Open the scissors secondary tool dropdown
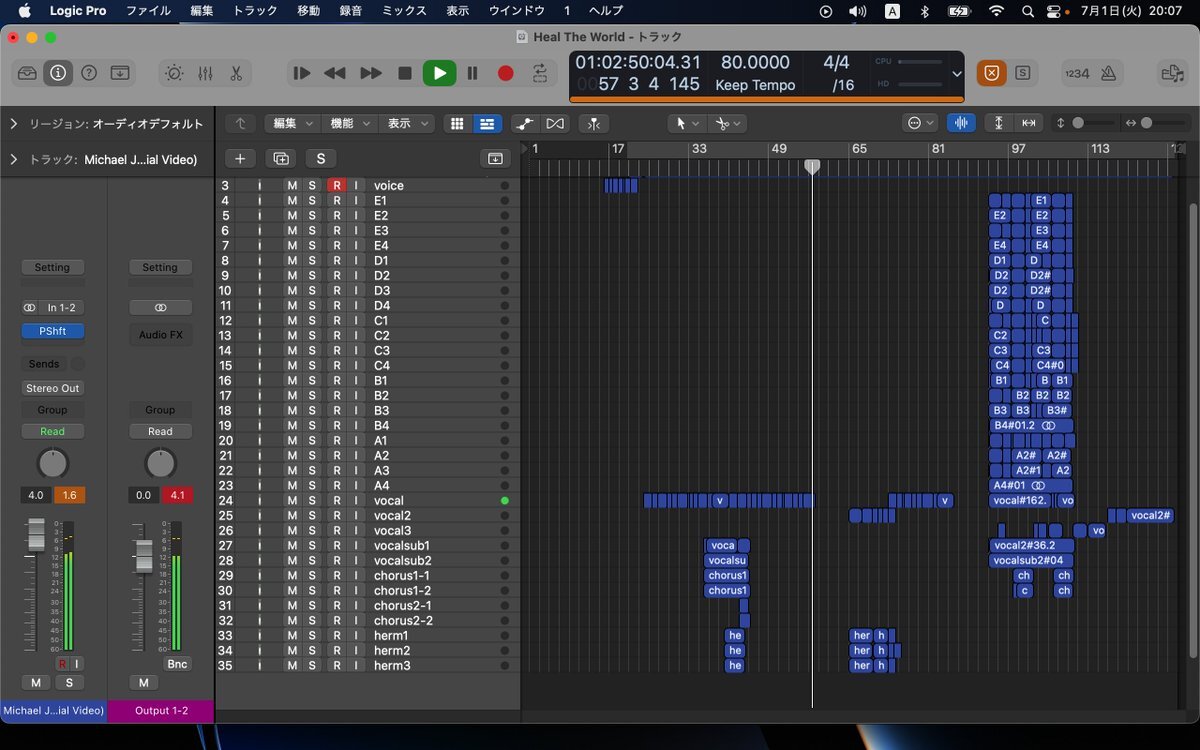 tap(728, 123)
